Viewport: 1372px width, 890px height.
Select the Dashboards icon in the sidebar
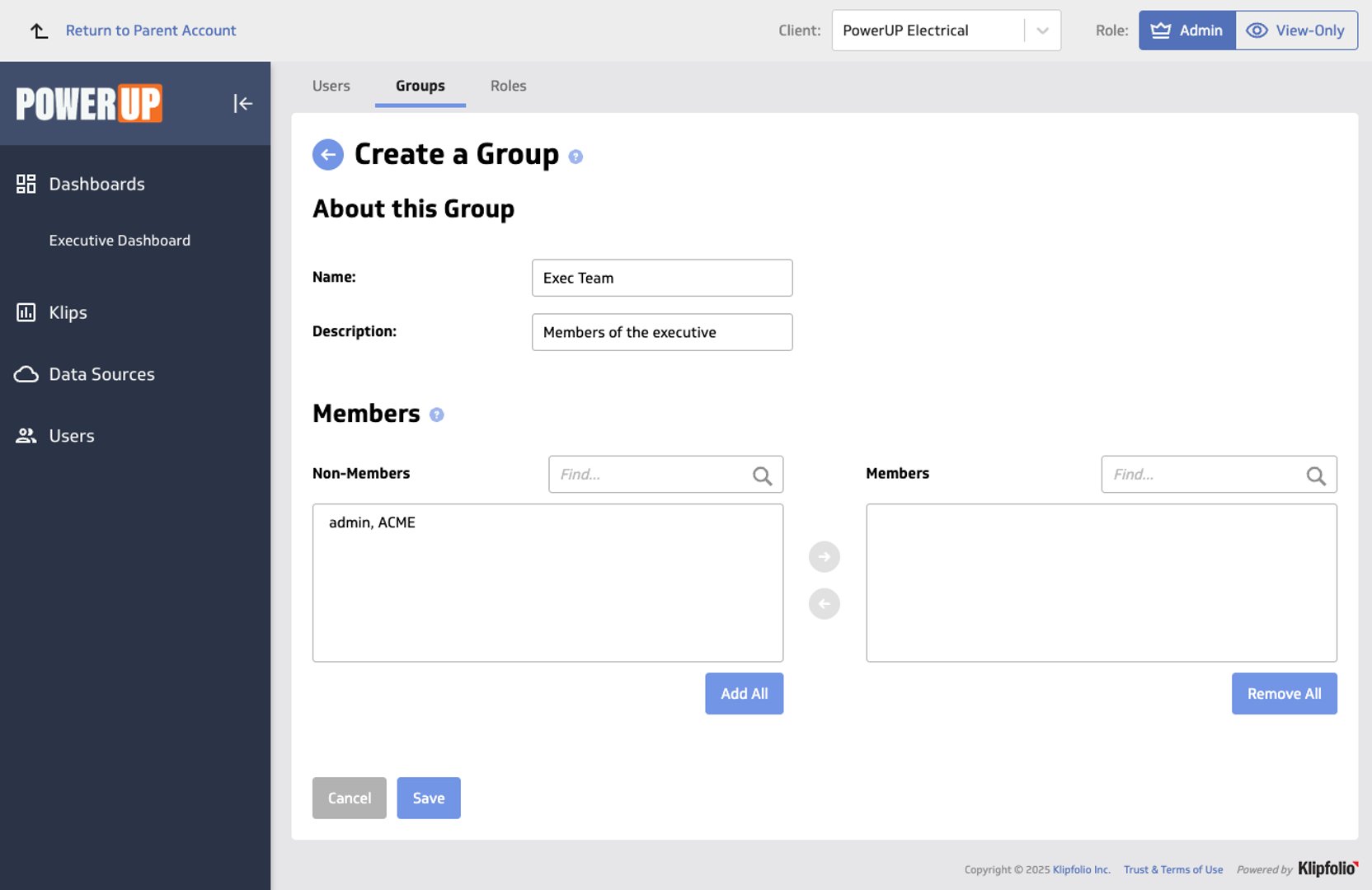[x=26, y=184]
